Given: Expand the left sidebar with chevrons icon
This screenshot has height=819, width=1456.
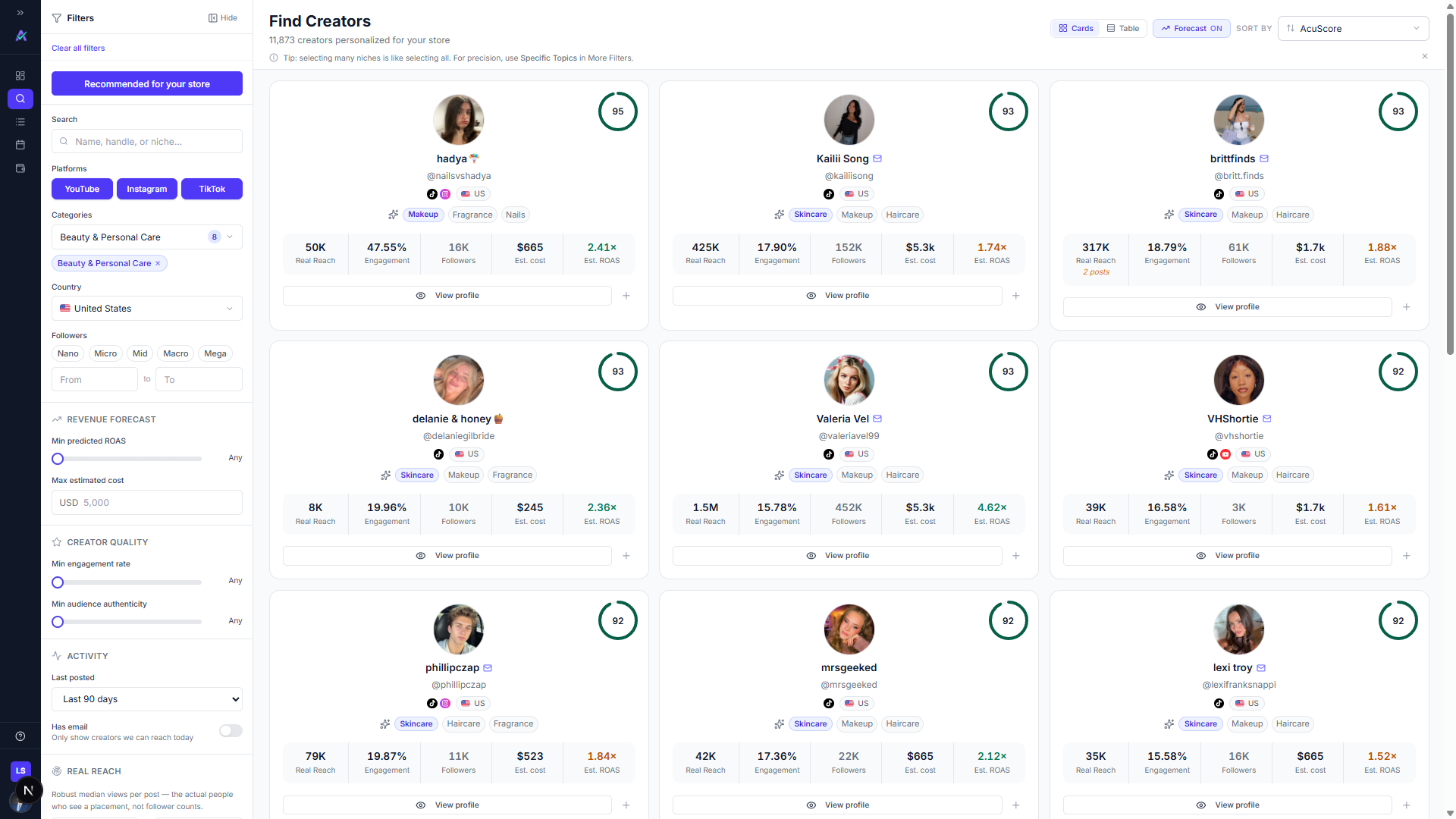Looking at the screenshot, I should click(x=20, y=13).
